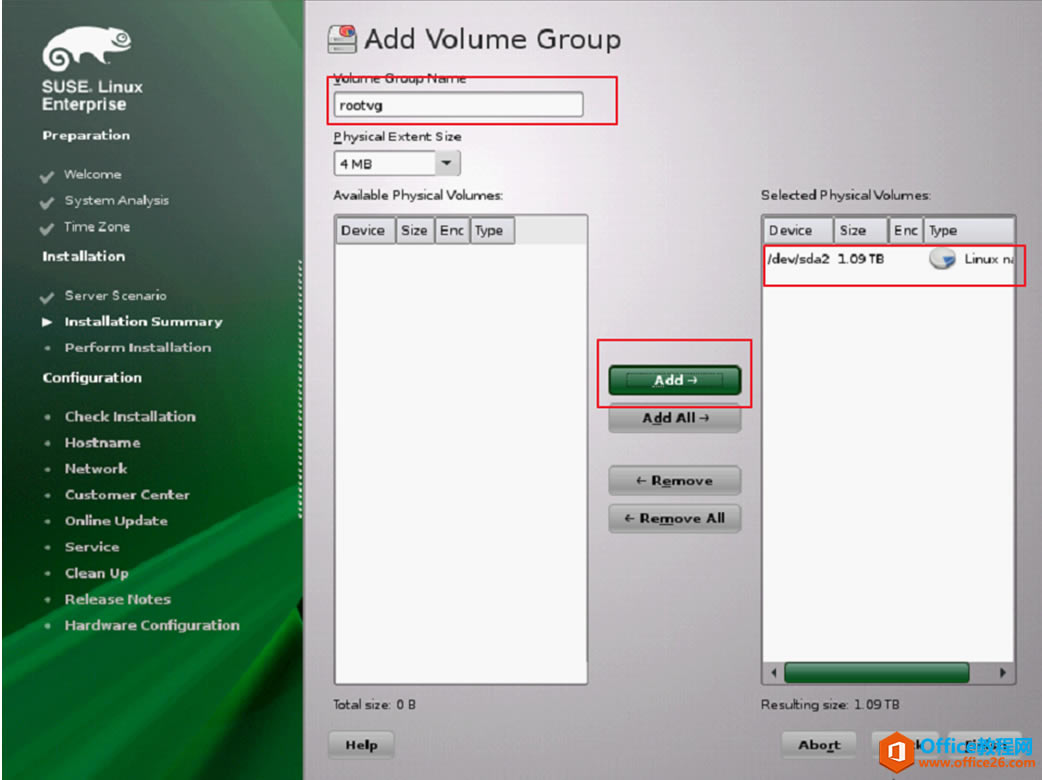Click the Type header in Selected Physical Volumes

point(970,231)
